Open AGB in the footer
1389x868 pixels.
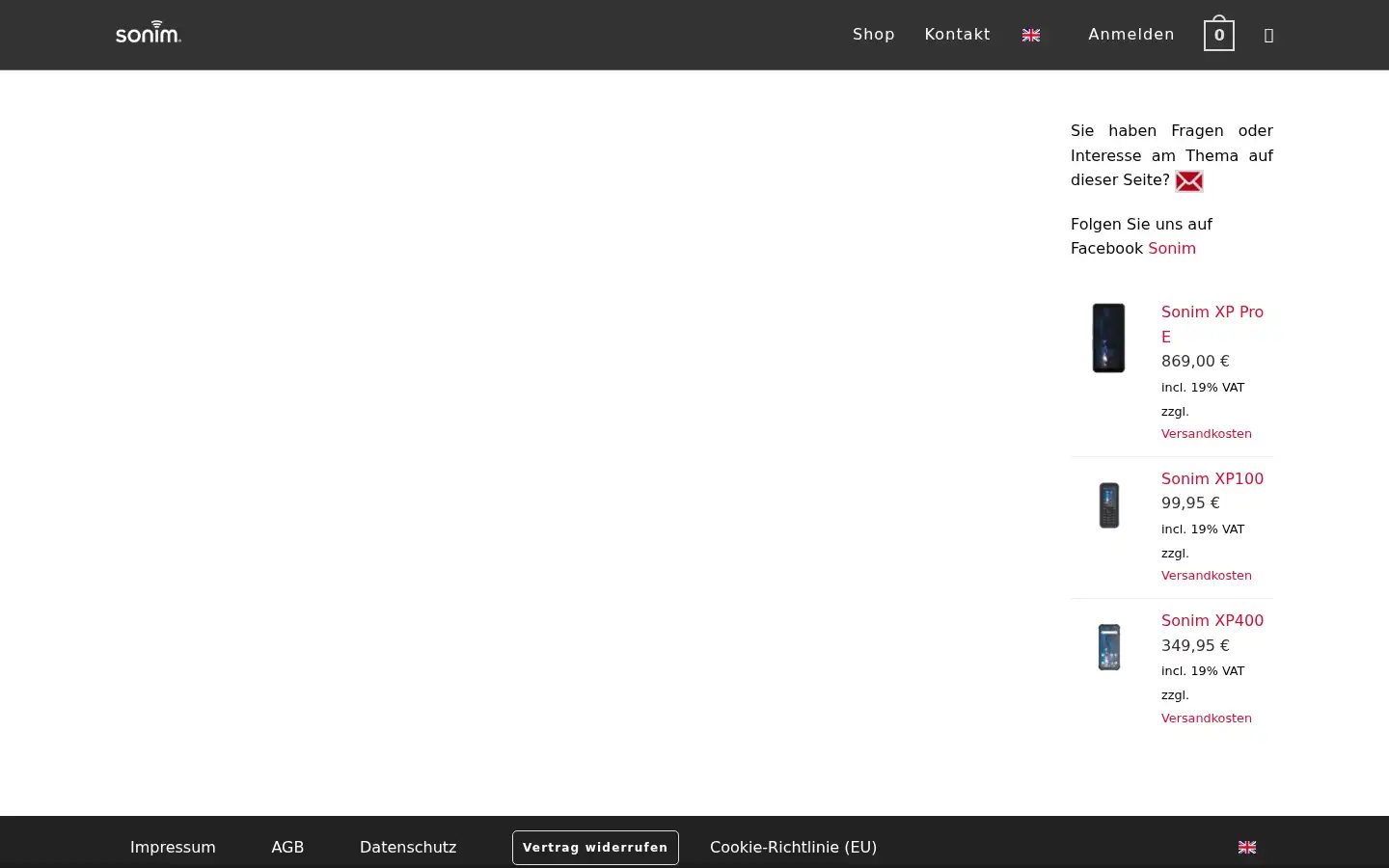(x=287, y=848)
